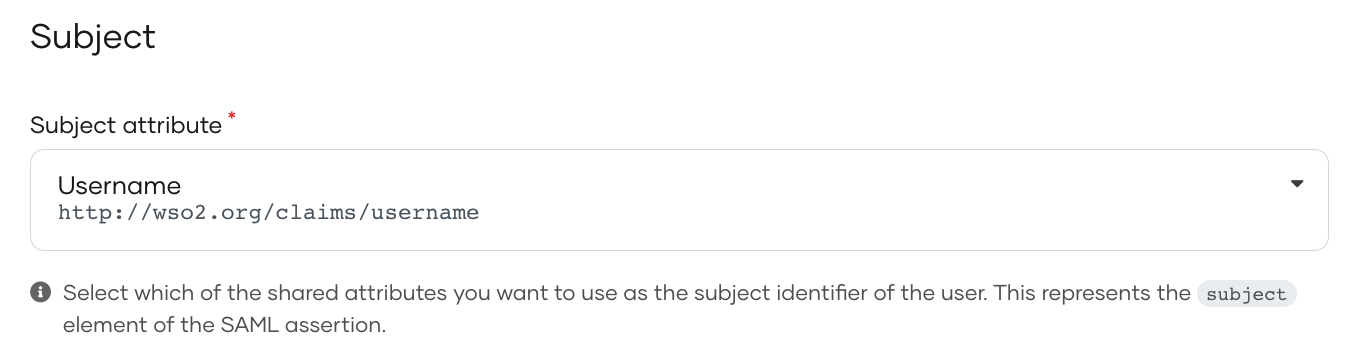Click the Subject attribute field label
Screen dimensions: 1356x364
click(126, 126)
